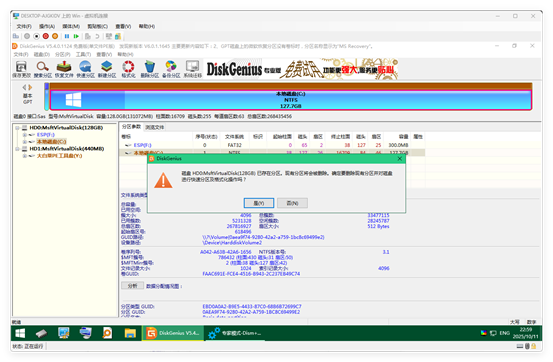The width and height of the screenshot is (553, 362).
Task: Select the 分区参数 tab
Action: tap(131, 127)
